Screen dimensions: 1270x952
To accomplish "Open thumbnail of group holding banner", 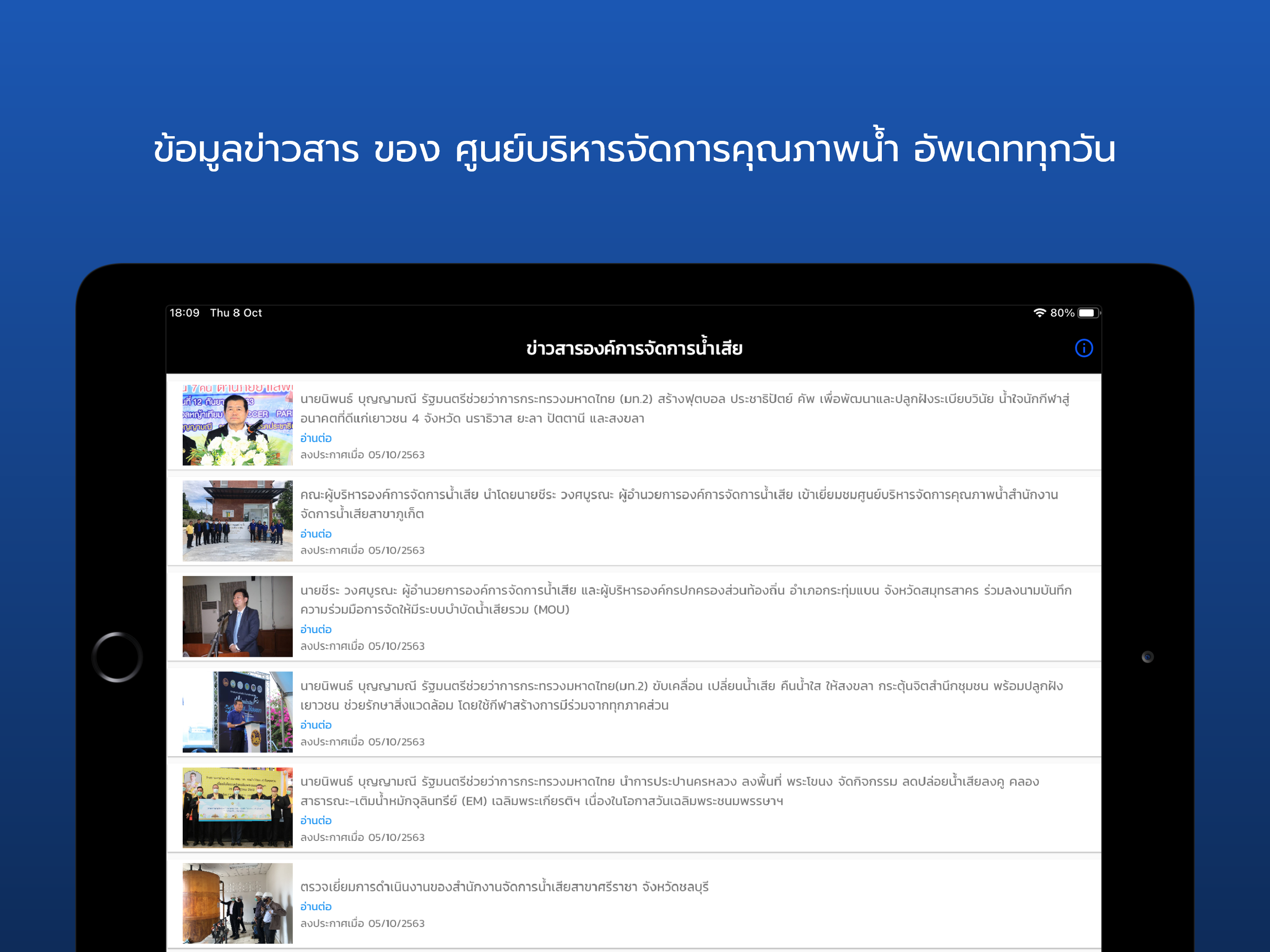I will tap(237, 807).
